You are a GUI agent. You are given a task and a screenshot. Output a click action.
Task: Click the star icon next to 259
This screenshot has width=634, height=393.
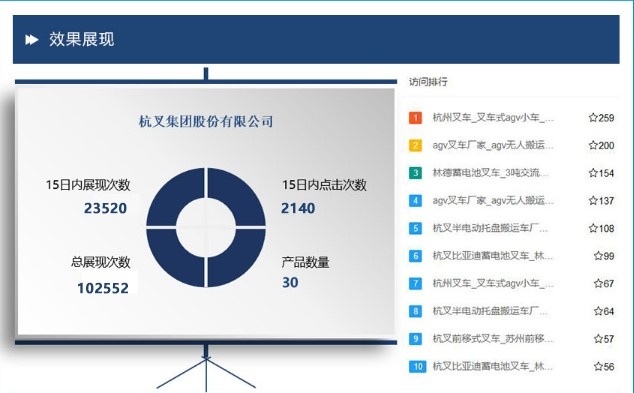tap(593, 118)
